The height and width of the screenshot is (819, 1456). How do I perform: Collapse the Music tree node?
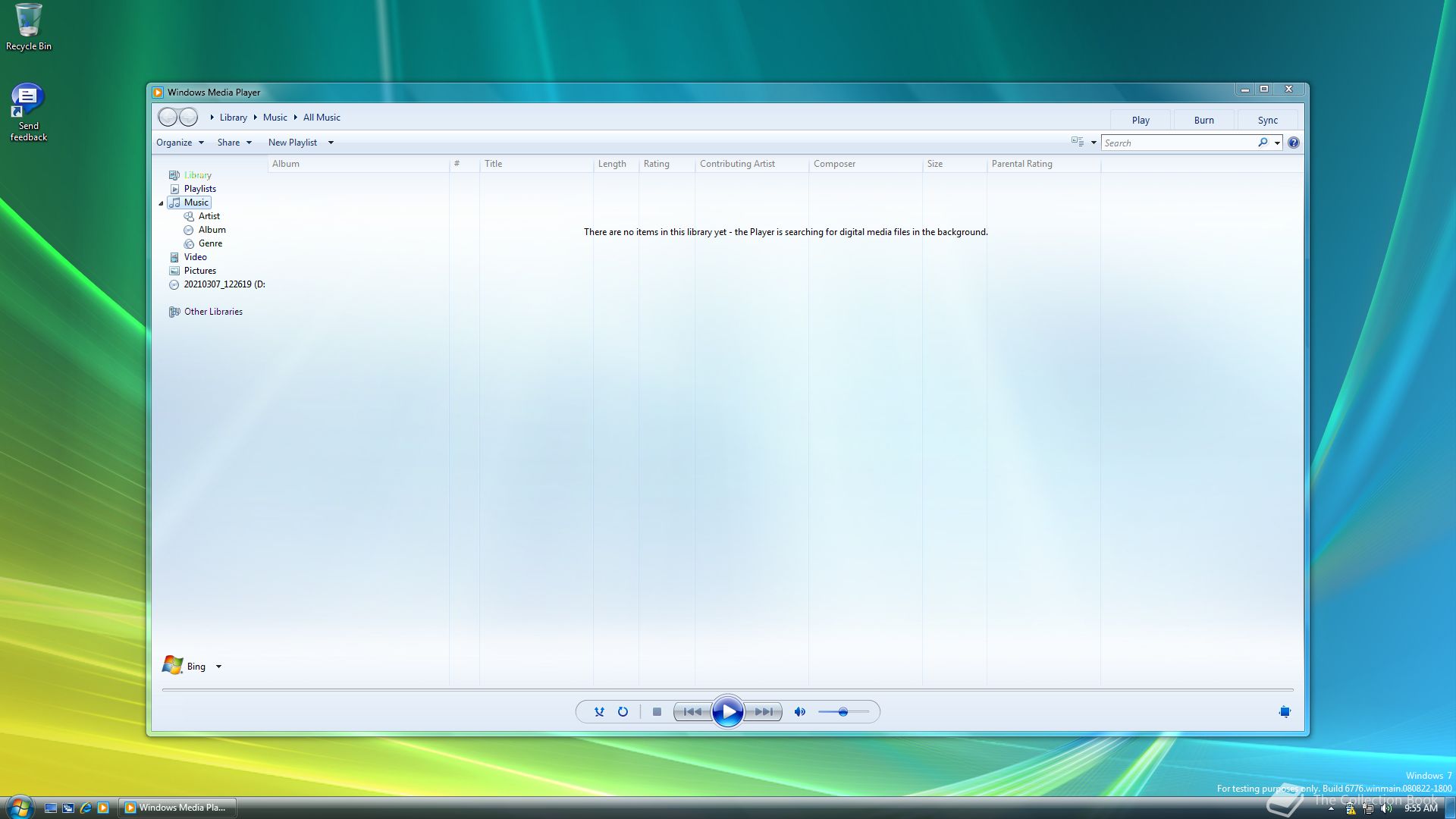pyautogui.click(x=161, y=203)
